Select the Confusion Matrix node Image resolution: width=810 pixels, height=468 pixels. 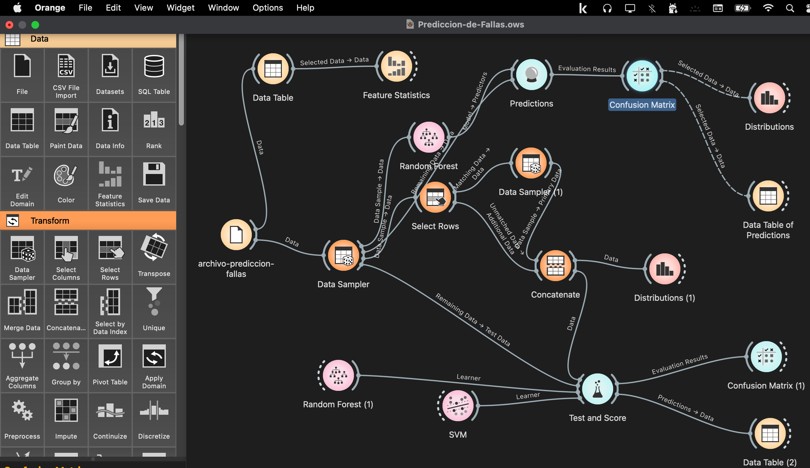(642, 76)
